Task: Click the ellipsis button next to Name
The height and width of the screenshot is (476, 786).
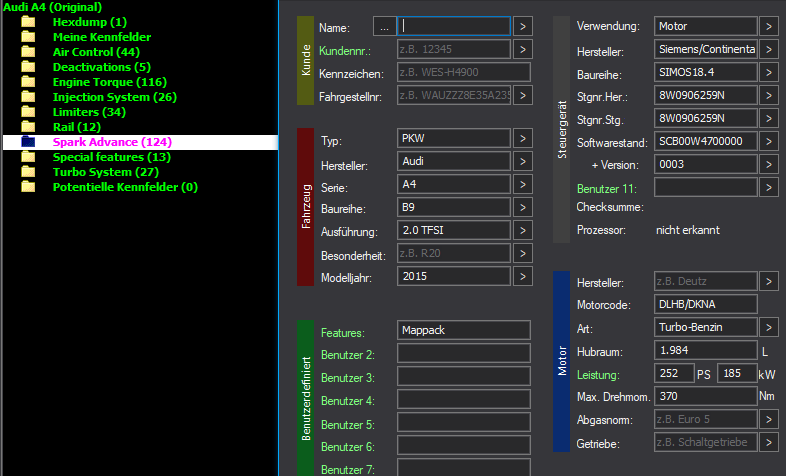Action: pos(384,27)
